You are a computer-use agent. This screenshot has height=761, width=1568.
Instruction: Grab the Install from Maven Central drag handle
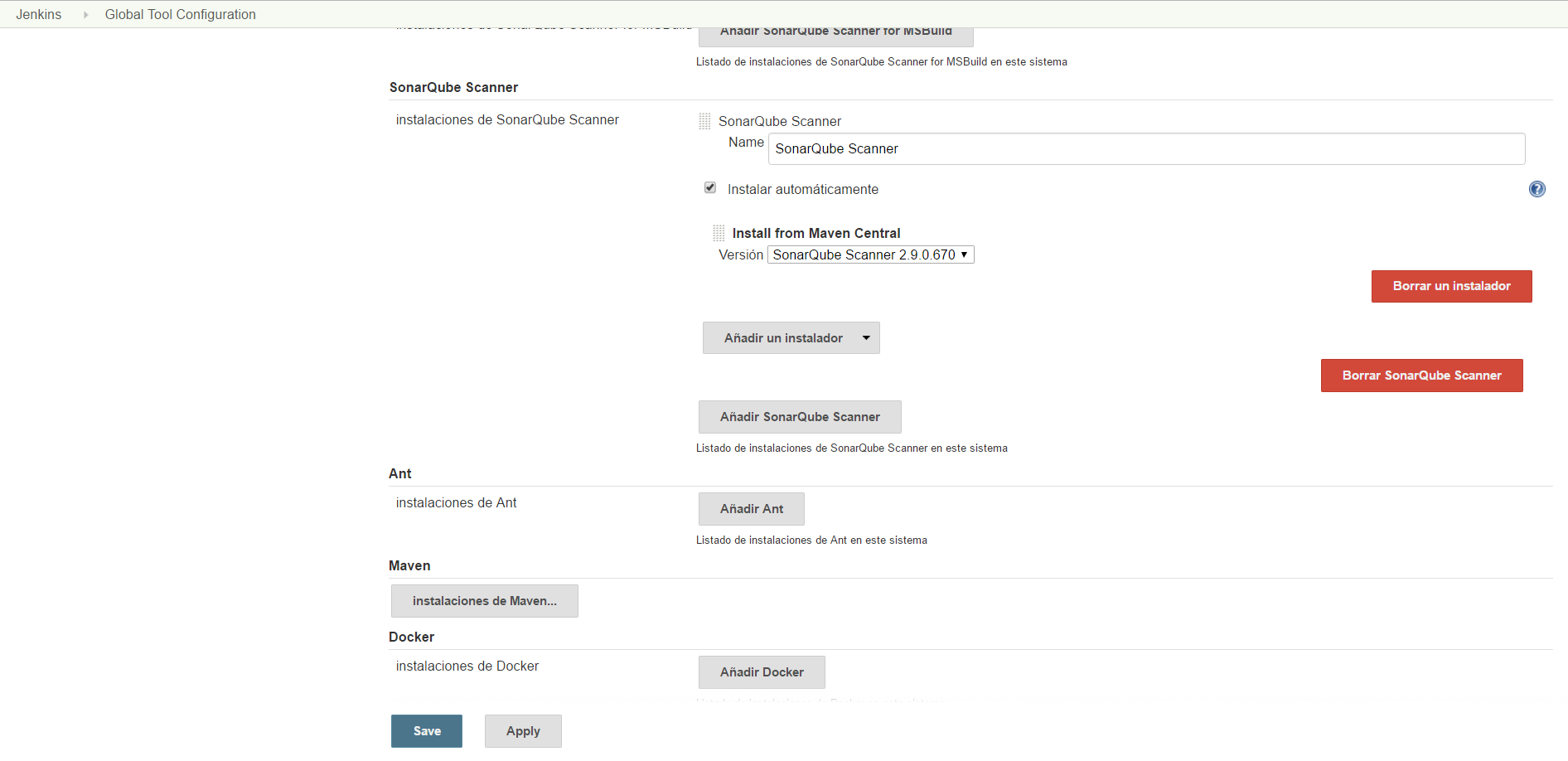point(719,233)
